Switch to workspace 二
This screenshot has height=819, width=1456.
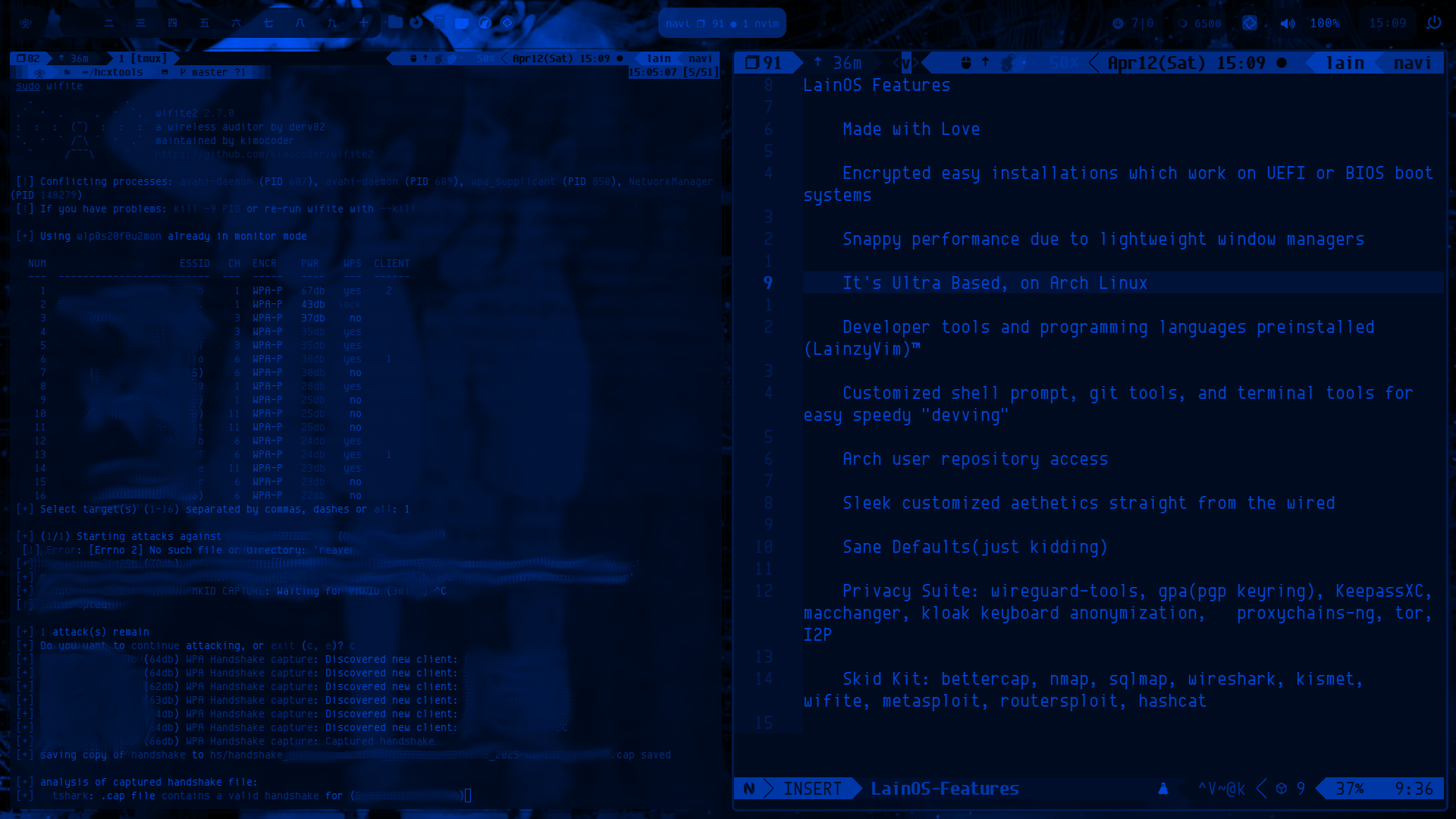[109, 23]
